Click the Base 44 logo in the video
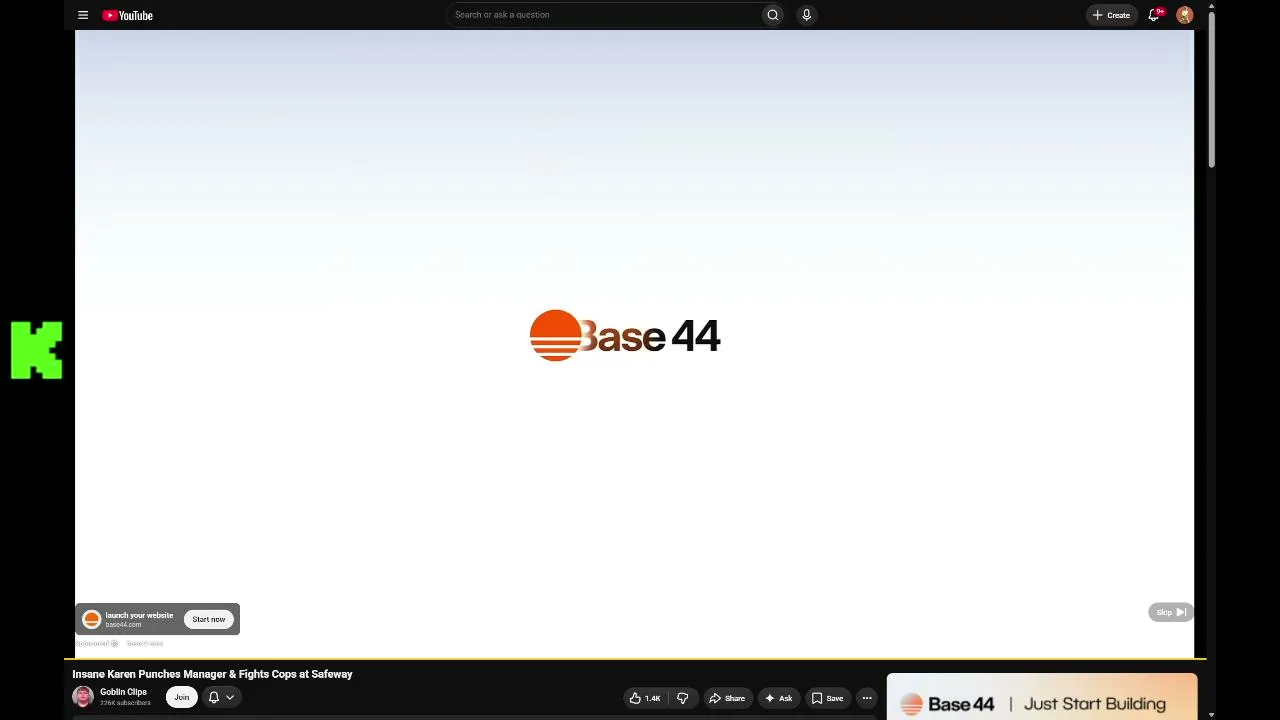 (x=625, y=336)
